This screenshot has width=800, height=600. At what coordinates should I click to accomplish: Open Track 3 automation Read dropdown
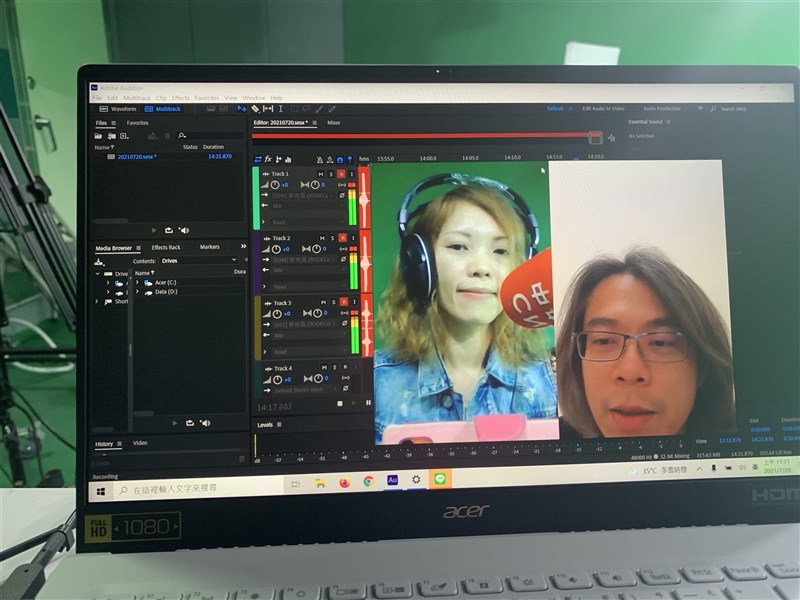[310, 352]
